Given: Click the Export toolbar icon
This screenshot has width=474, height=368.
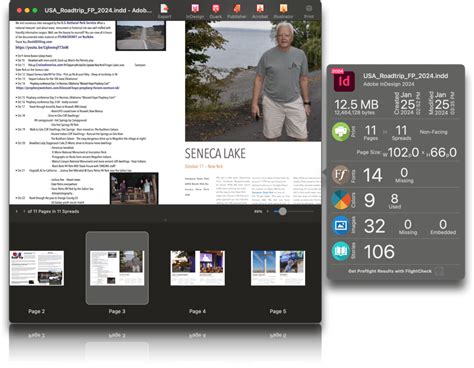Looking at the screenshot, I should [x=164, y=11].
